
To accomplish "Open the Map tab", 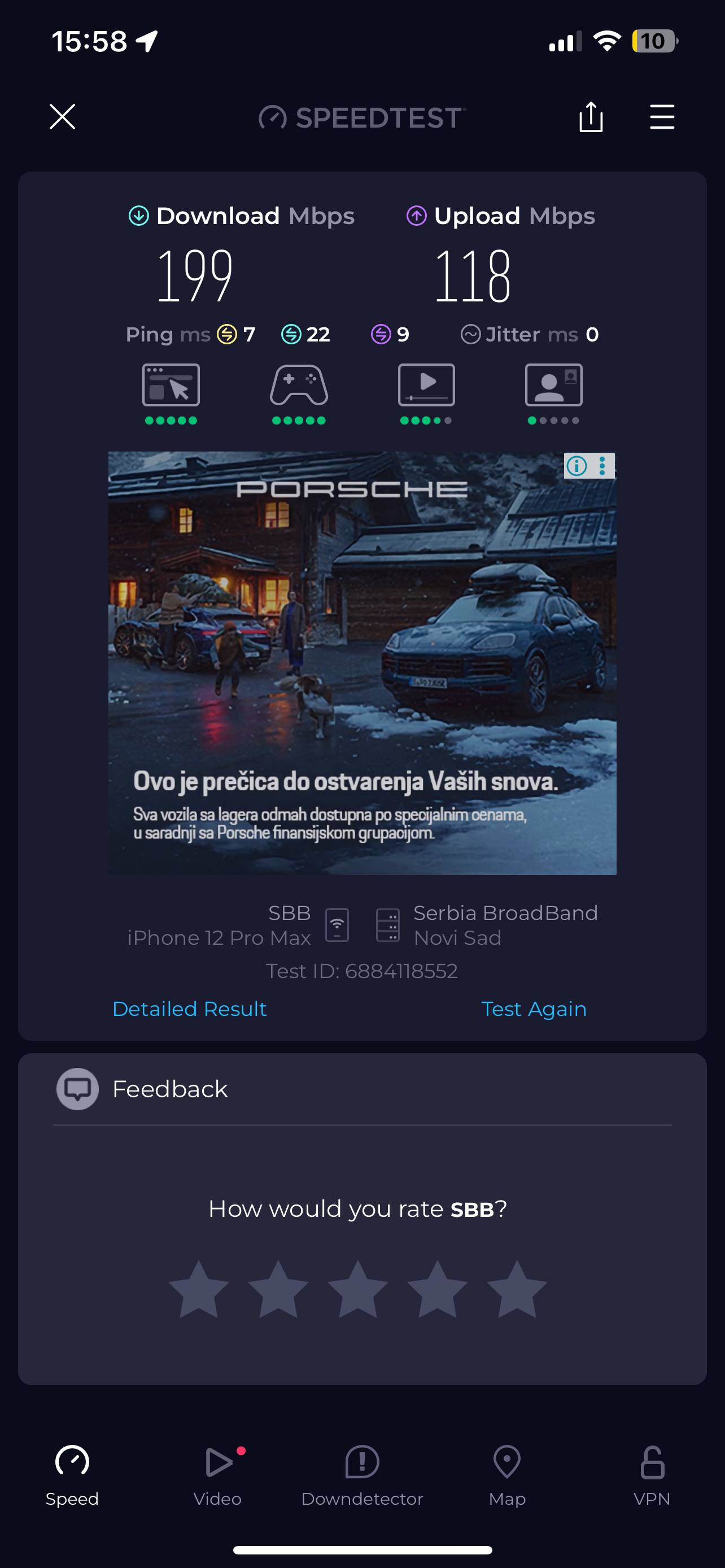I will point(507,1477).
